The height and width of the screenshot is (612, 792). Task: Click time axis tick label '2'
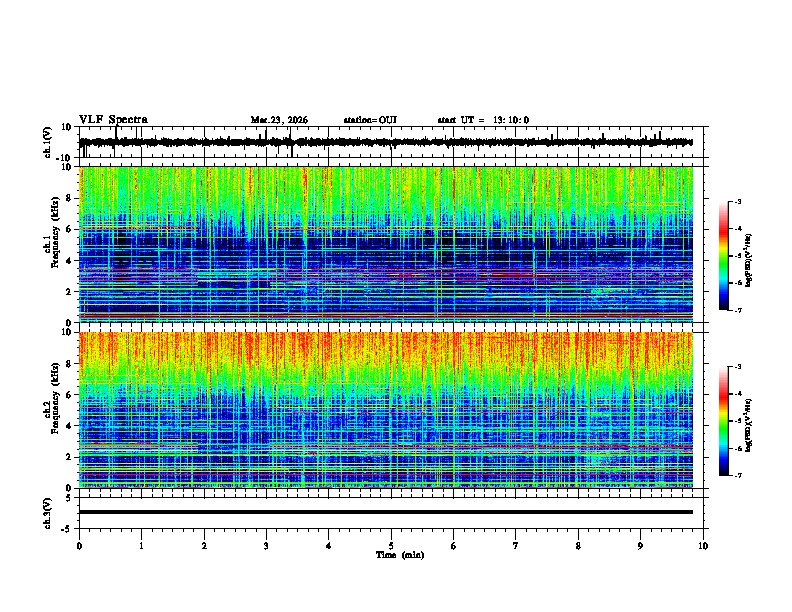204,546
